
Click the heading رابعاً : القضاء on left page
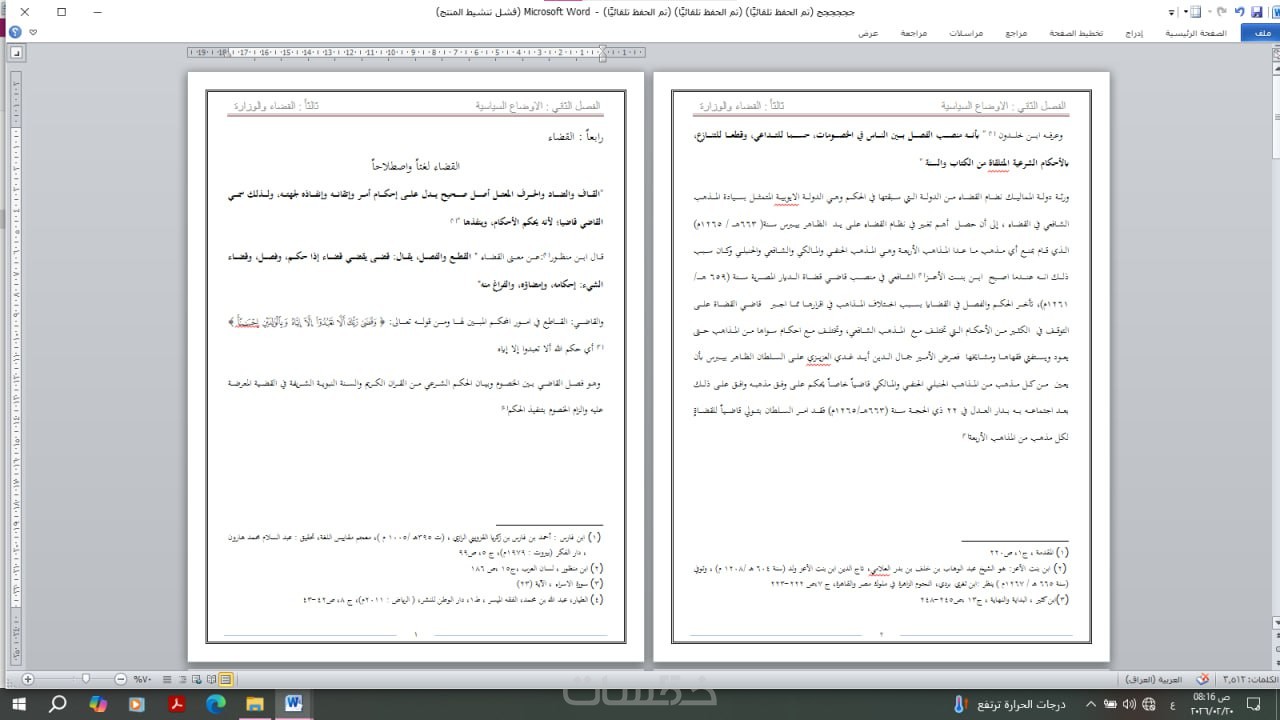coord(573,135)
